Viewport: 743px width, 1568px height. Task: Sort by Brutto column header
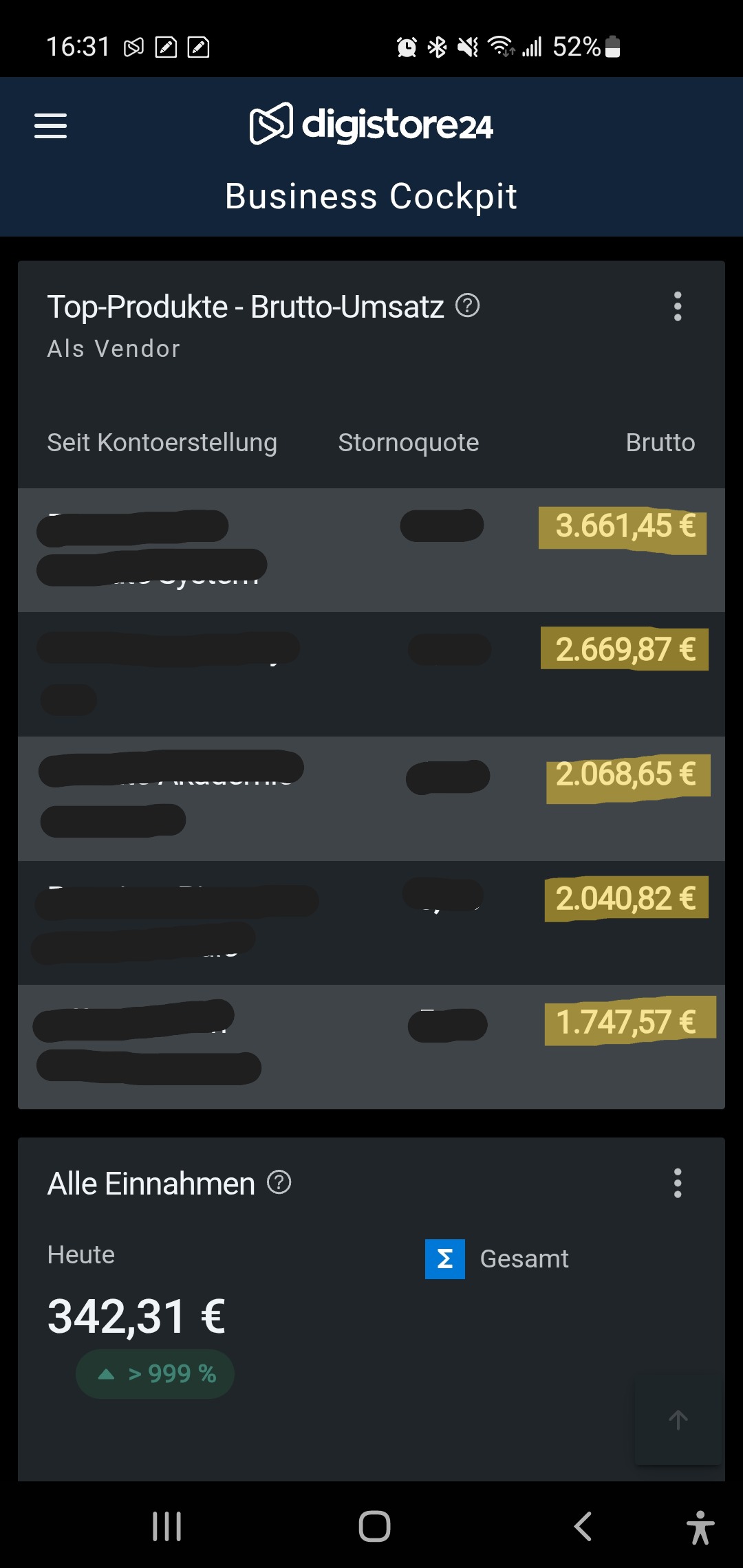pos(660,443)
